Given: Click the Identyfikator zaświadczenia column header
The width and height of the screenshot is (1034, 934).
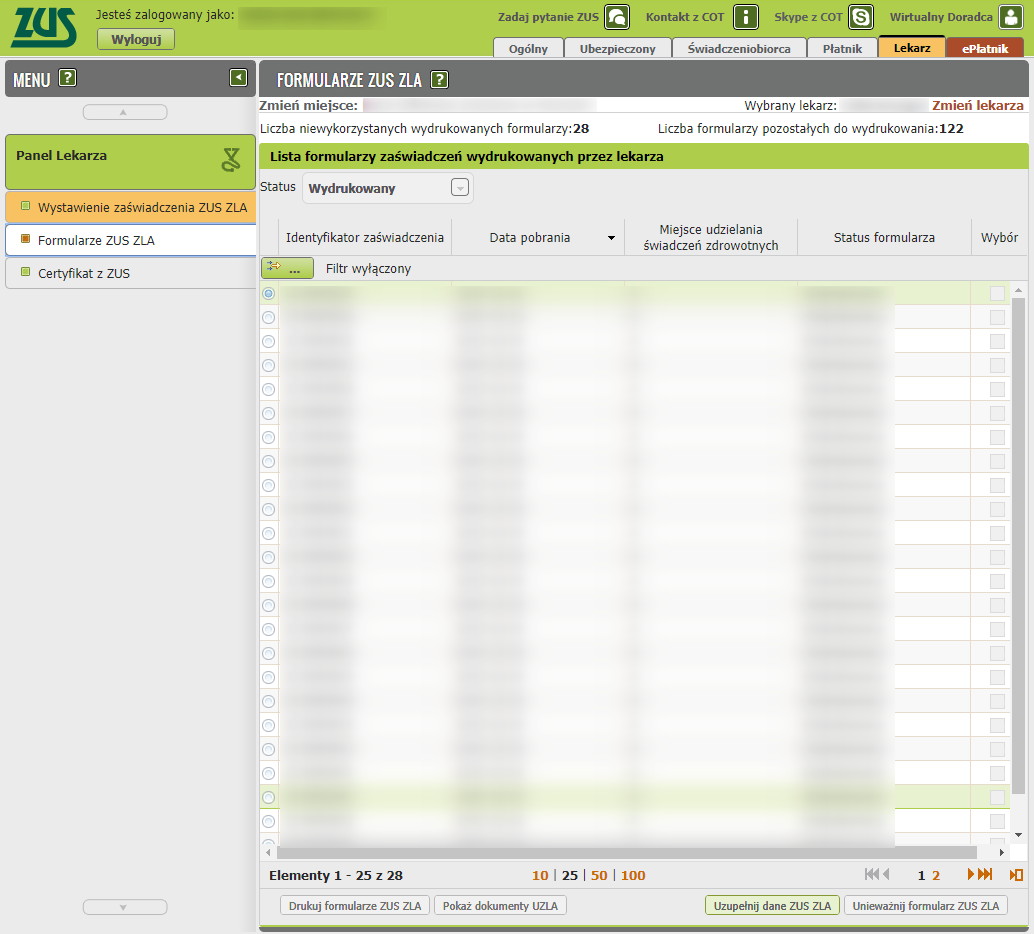Looking at the screenshot, I should click(365, 237).
